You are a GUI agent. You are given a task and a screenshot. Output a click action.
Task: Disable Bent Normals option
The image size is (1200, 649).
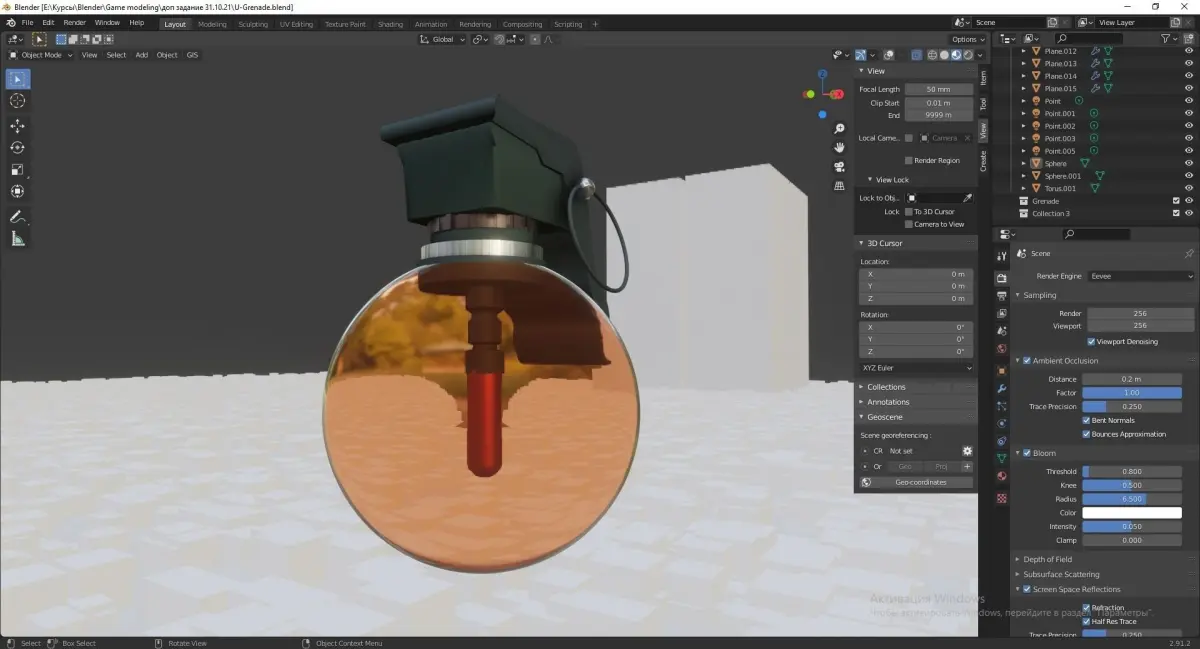(x=1087, y=421)
